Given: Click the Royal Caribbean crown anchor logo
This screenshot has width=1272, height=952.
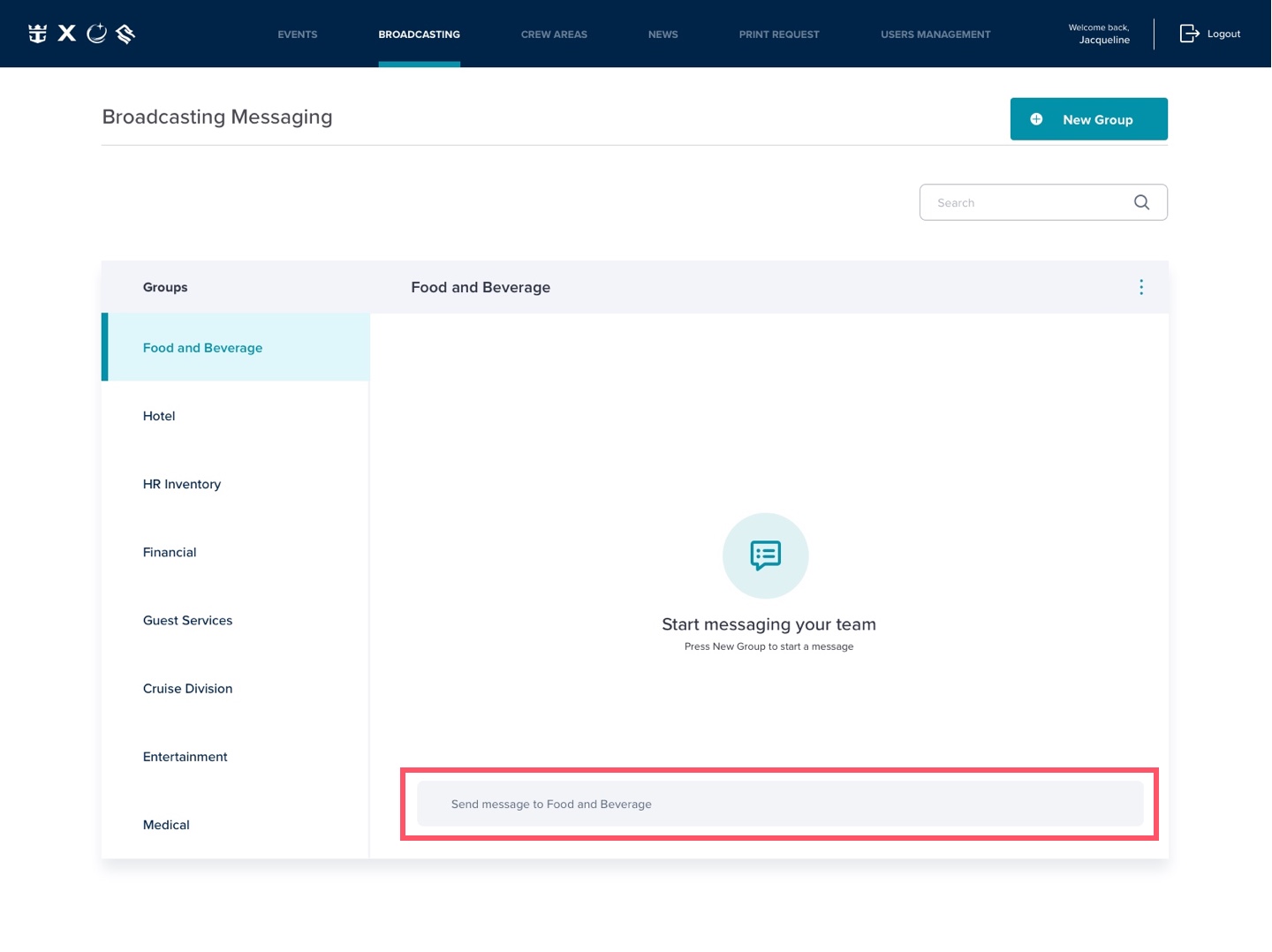Looking at the screenshot, I should coord(37,34).
